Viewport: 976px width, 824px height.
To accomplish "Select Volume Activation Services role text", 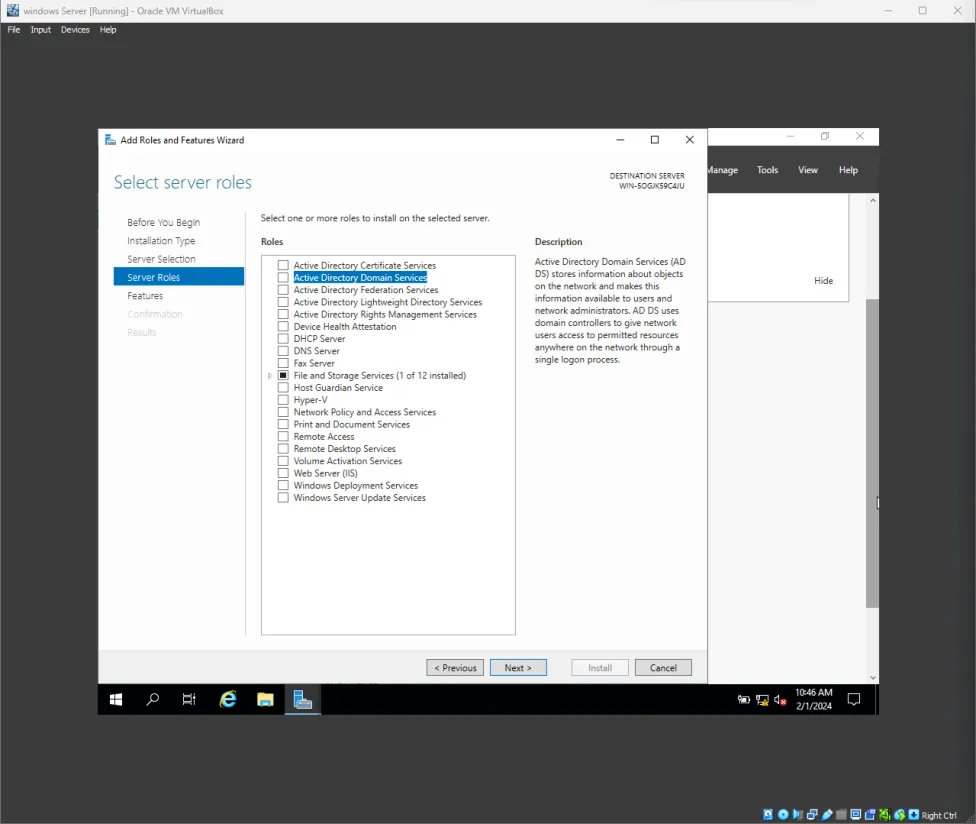I will [348, 461].
